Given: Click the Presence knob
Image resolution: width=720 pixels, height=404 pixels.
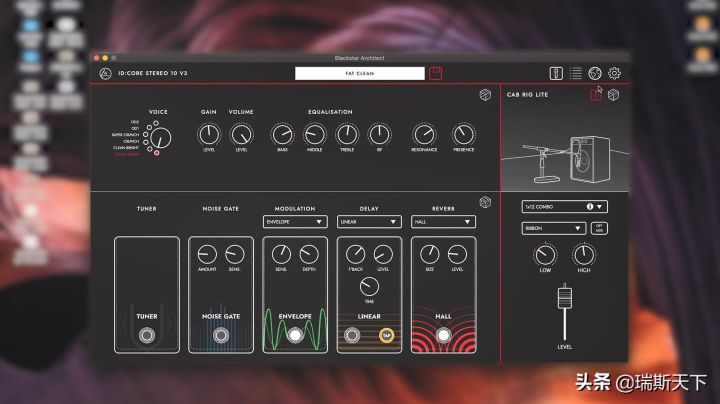Looking at the screenshot, I should [x=463, y=135].
